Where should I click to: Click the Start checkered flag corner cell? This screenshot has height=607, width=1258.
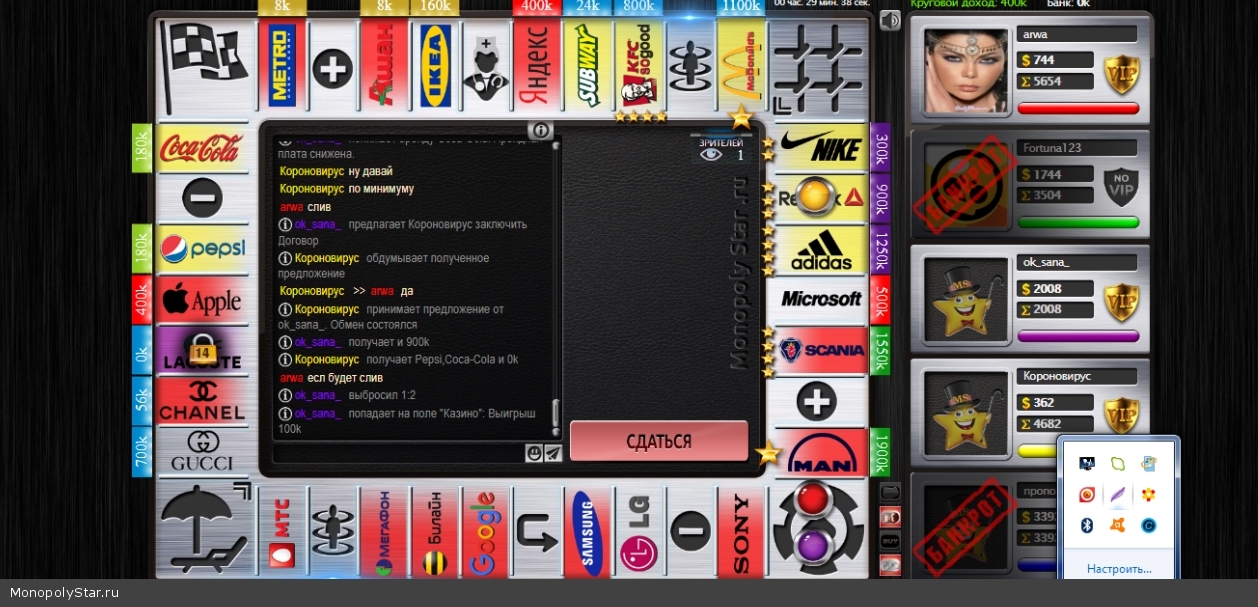pos(204,67)
